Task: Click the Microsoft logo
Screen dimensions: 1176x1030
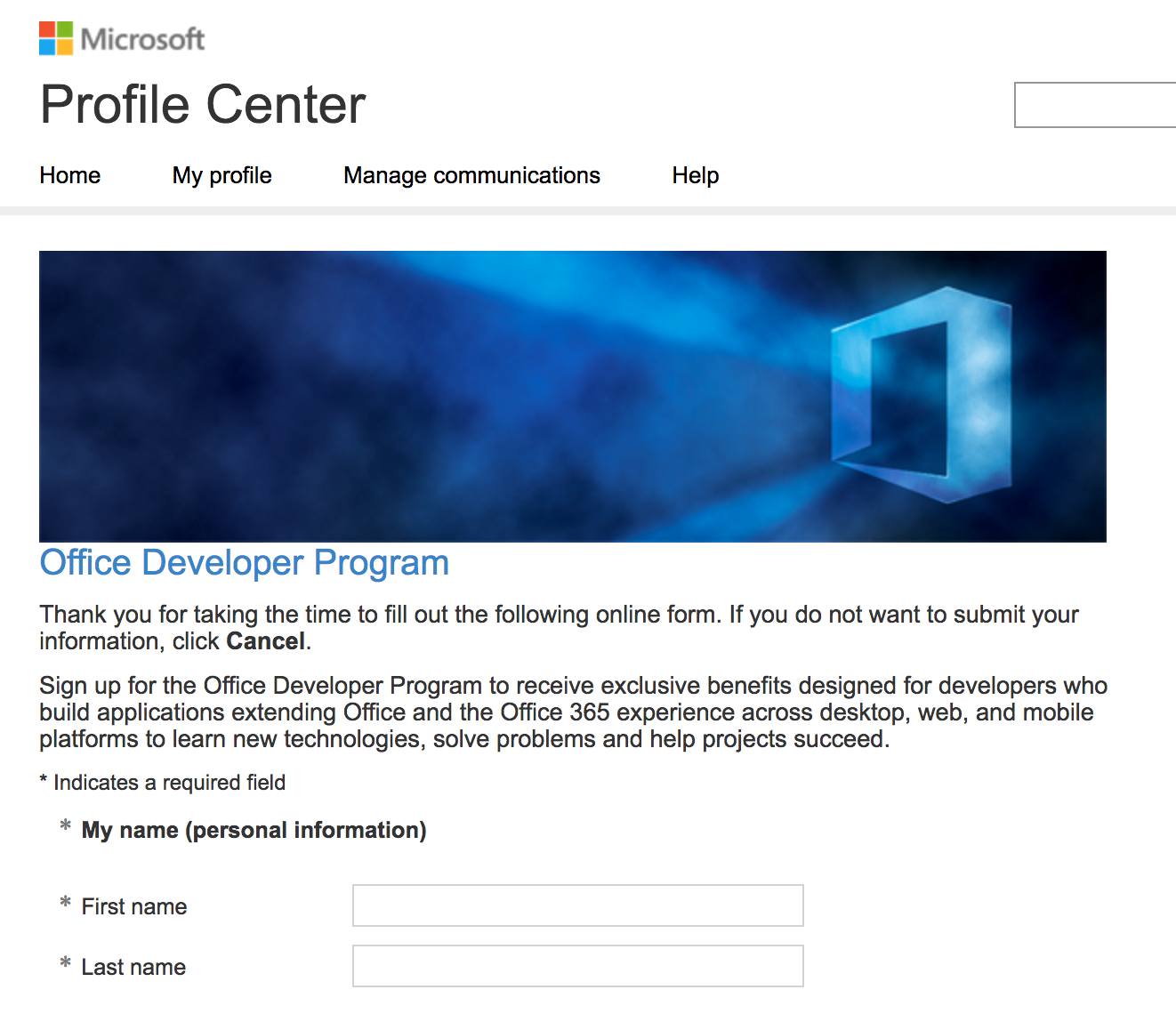Action: pyautogui.click(x=122, y=38)
